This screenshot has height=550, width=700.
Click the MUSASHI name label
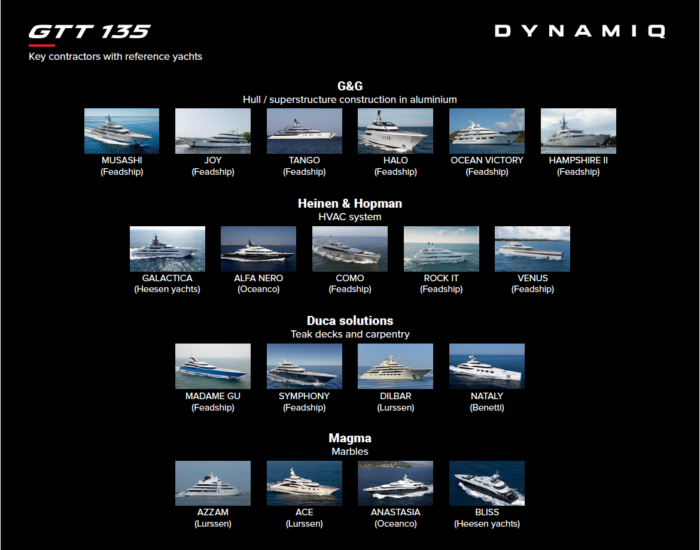121,160
